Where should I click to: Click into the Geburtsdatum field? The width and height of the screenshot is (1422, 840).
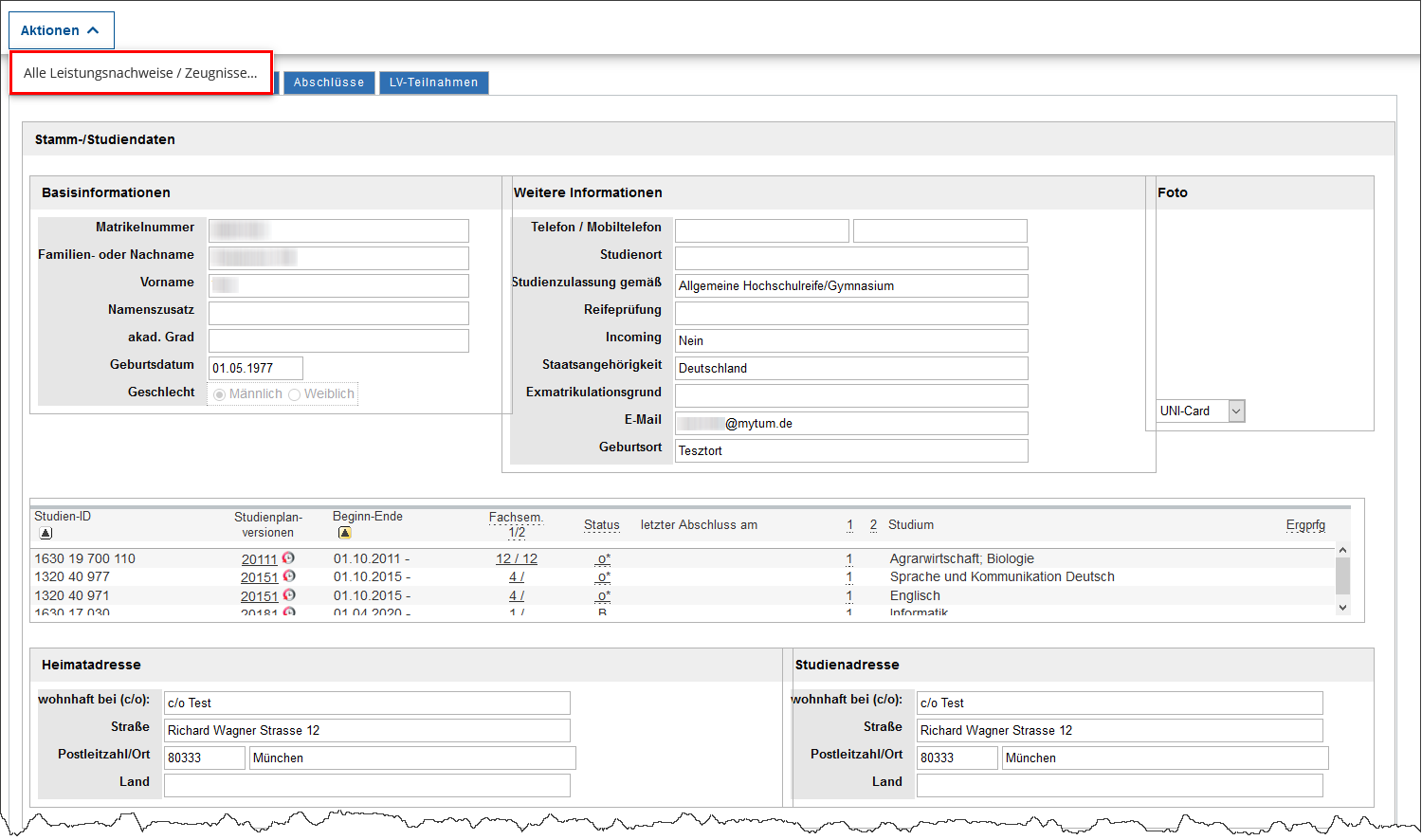click(x=255, y=368)
